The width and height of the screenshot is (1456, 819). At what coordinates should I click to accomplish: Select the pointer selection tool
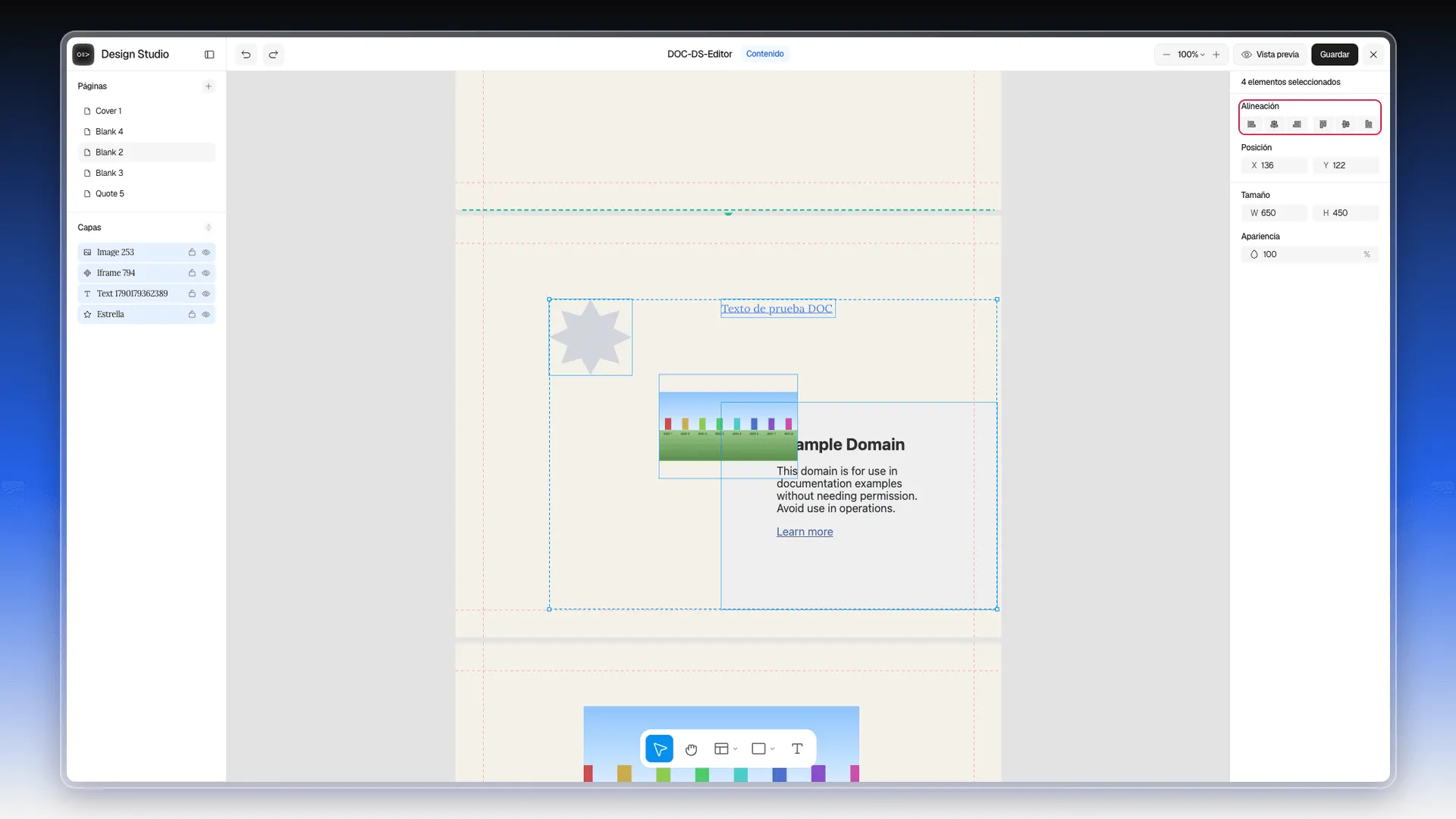point(659,749)
